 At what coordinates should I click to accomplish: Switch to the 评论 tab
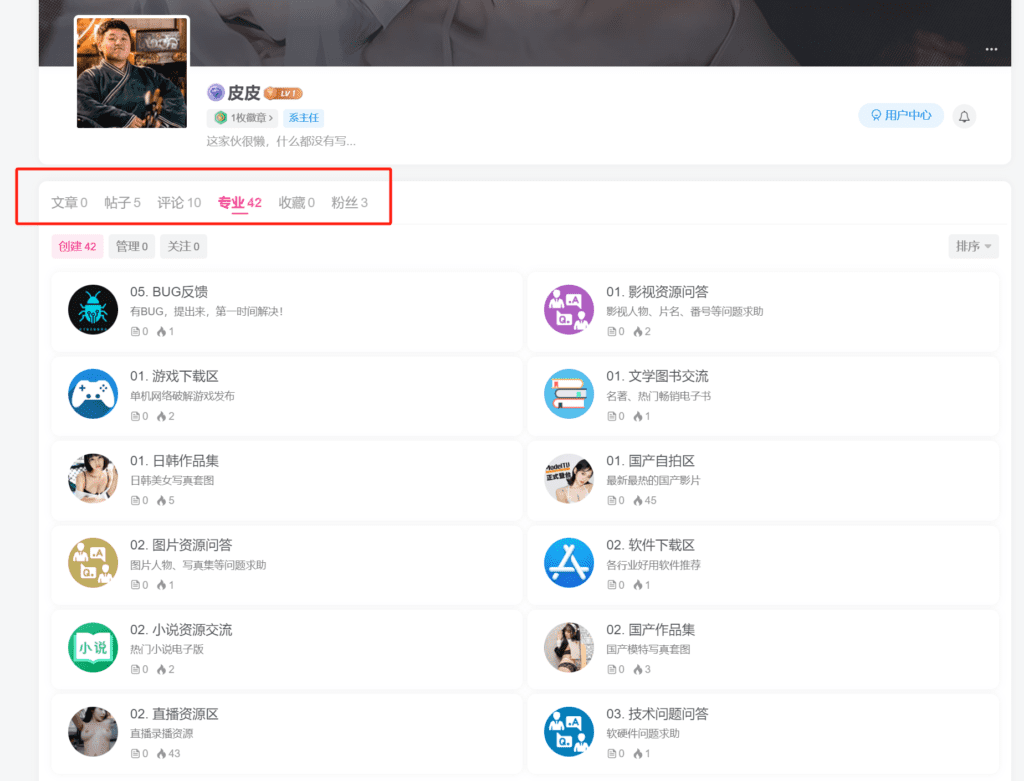click(179, 202)
